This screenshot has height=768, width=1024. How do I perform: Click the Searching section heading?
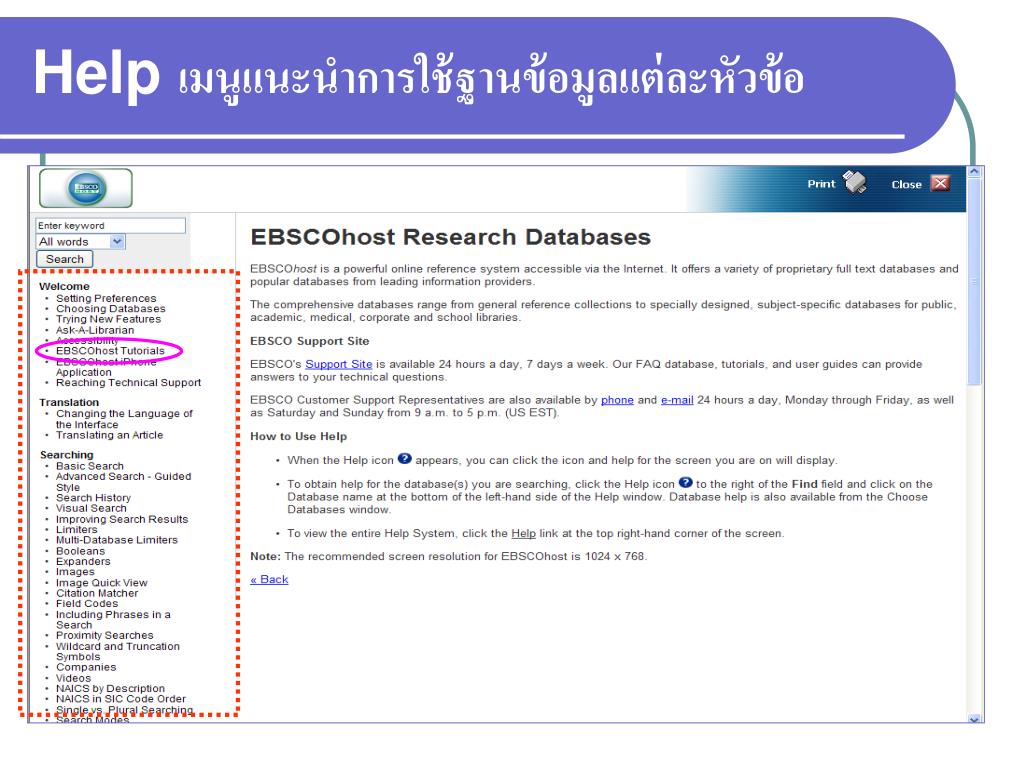67,455
